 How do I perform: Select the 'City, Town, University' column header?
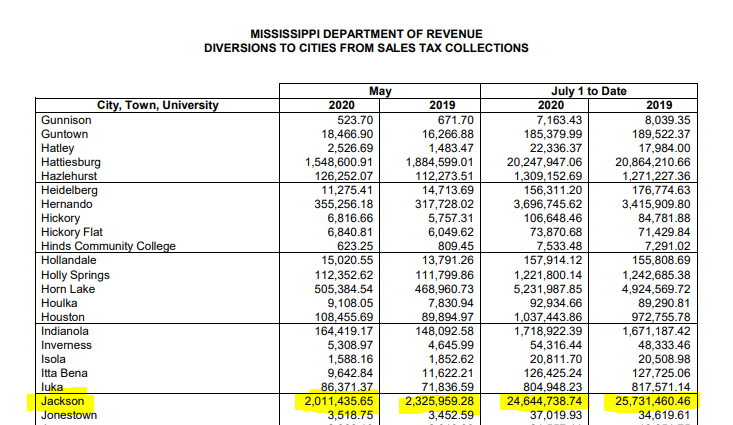159,105
